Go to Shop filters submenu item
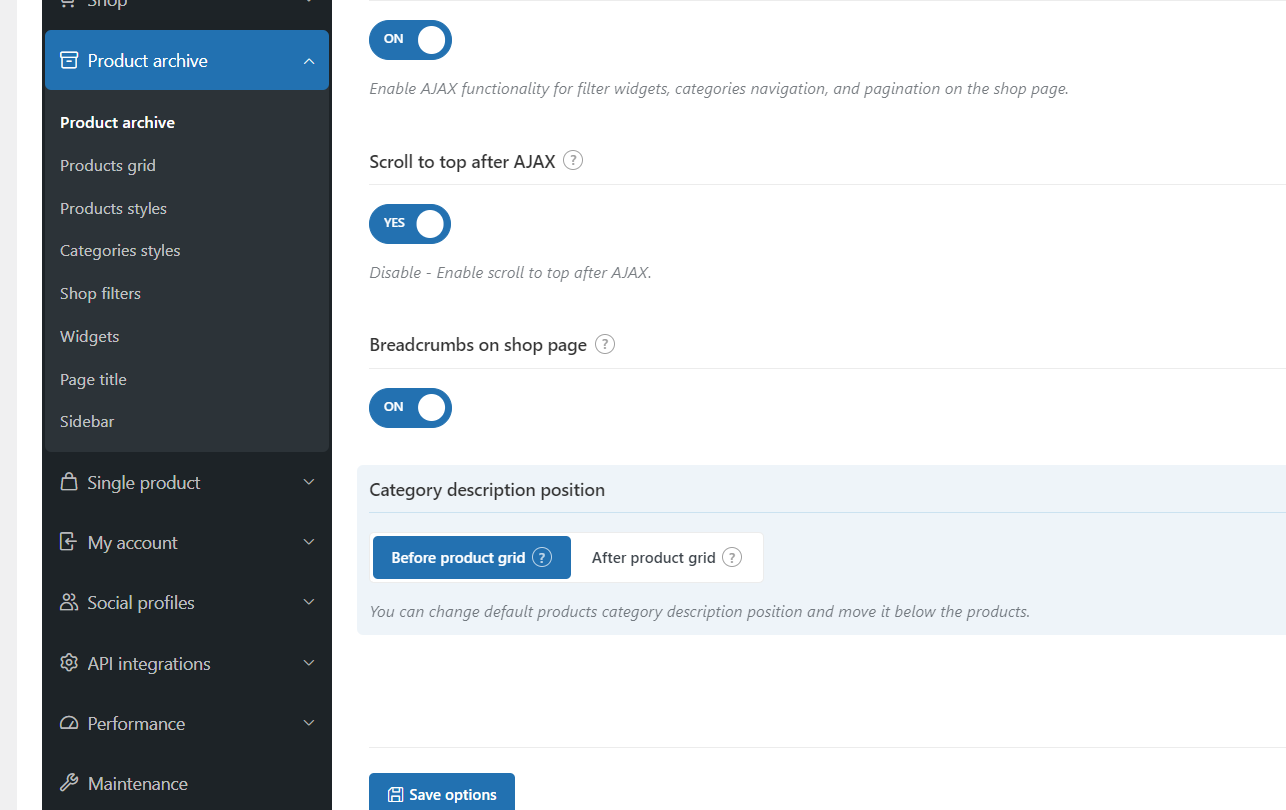 point(100,293)
